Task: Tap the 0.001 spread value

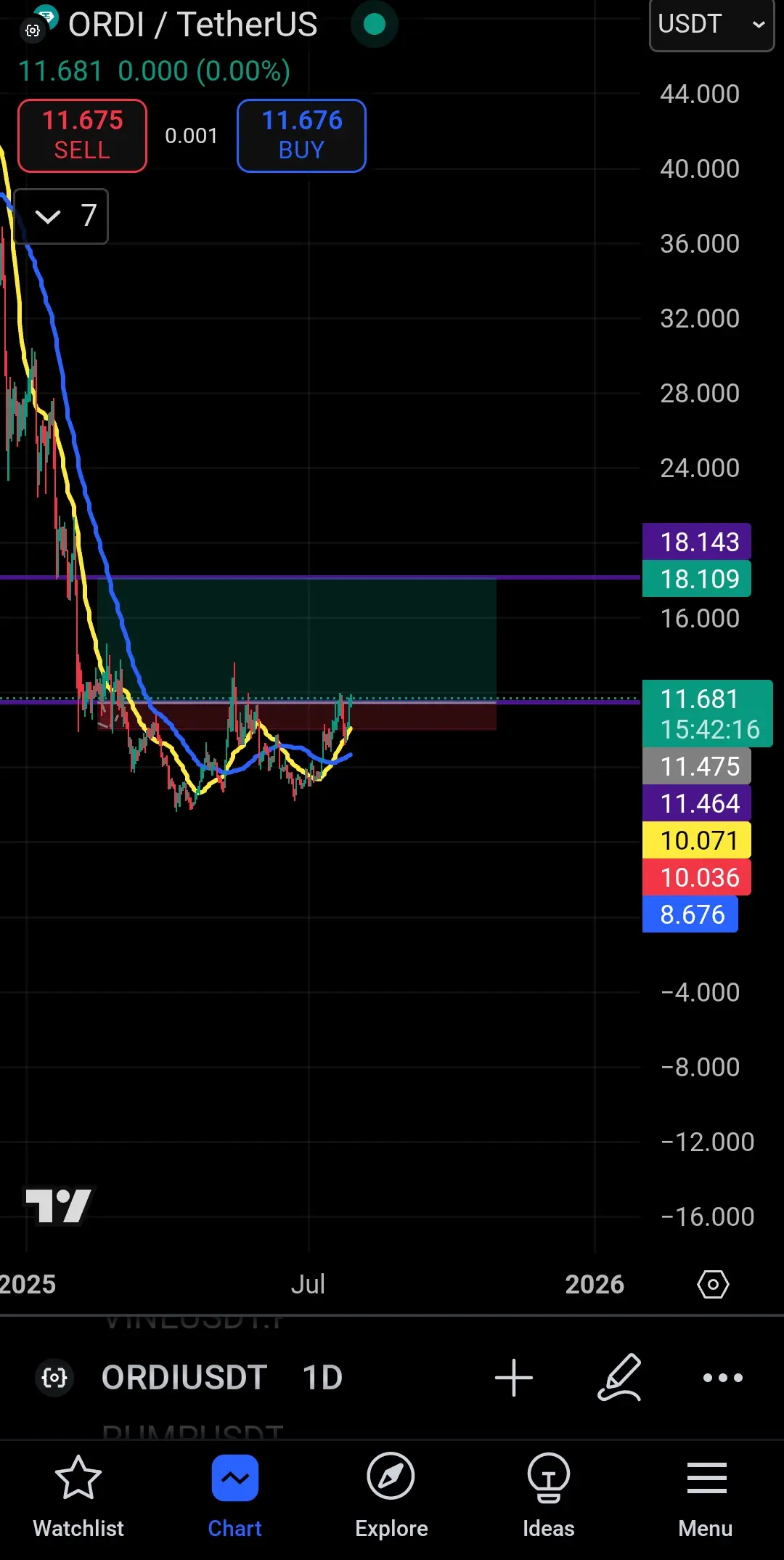Action: pyautogui.click(x=192, y=136)
